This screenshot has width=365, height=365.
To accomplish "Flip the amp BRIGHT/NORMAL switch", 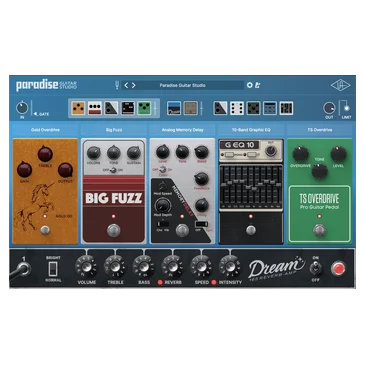I will [x=53, y=269].
